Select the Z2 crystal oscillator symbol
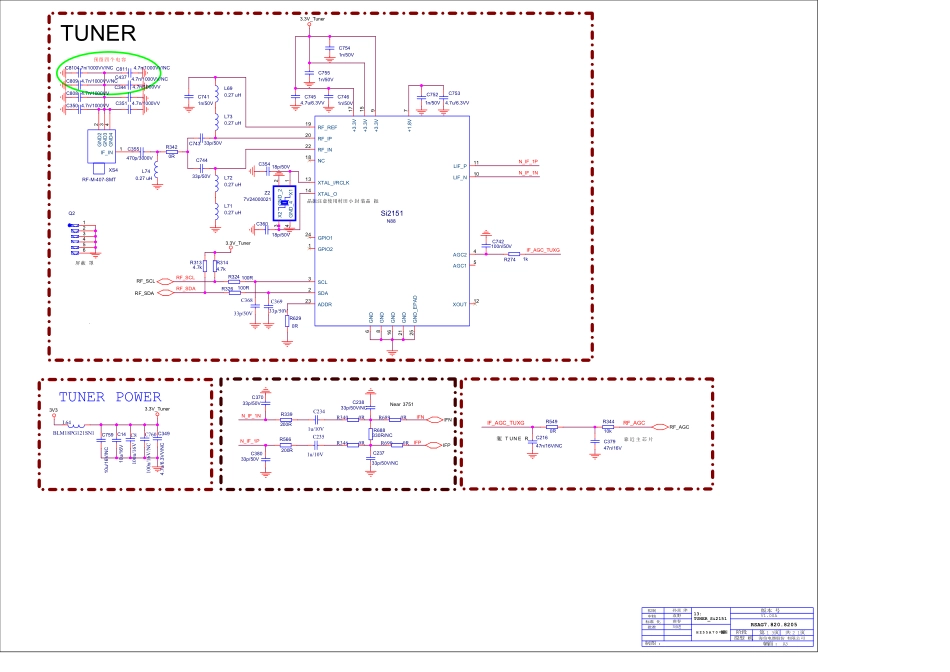Viewport: 950px width, 672px height. 284,200
